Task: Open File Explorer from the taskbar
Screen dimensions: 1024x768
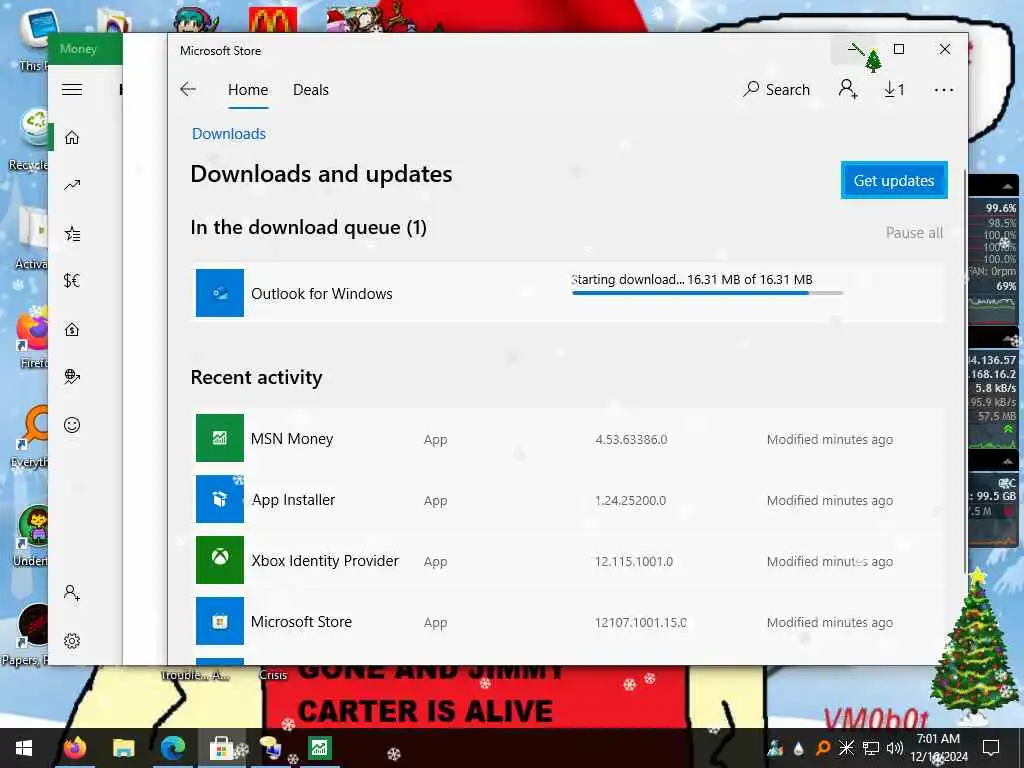Action: (x=123, y=748)
